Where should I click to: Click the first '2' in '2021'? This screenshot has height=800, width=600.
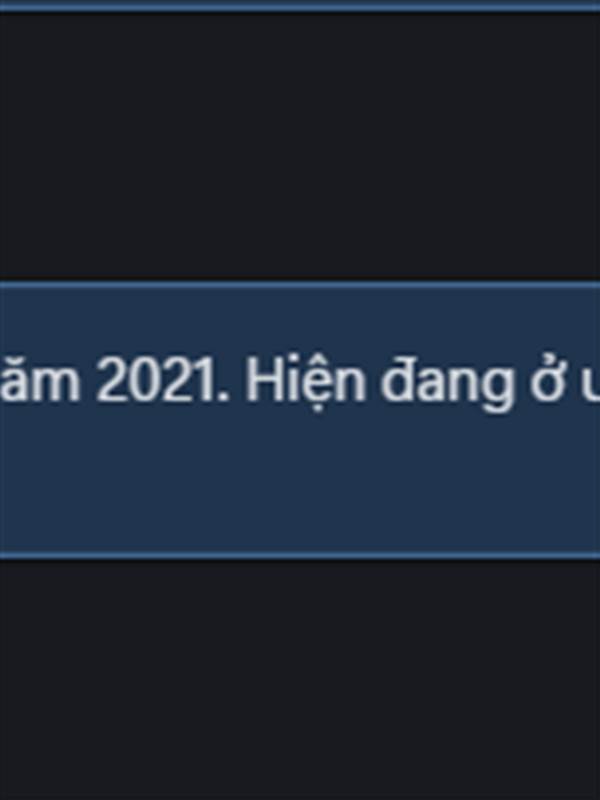point(111,384)
